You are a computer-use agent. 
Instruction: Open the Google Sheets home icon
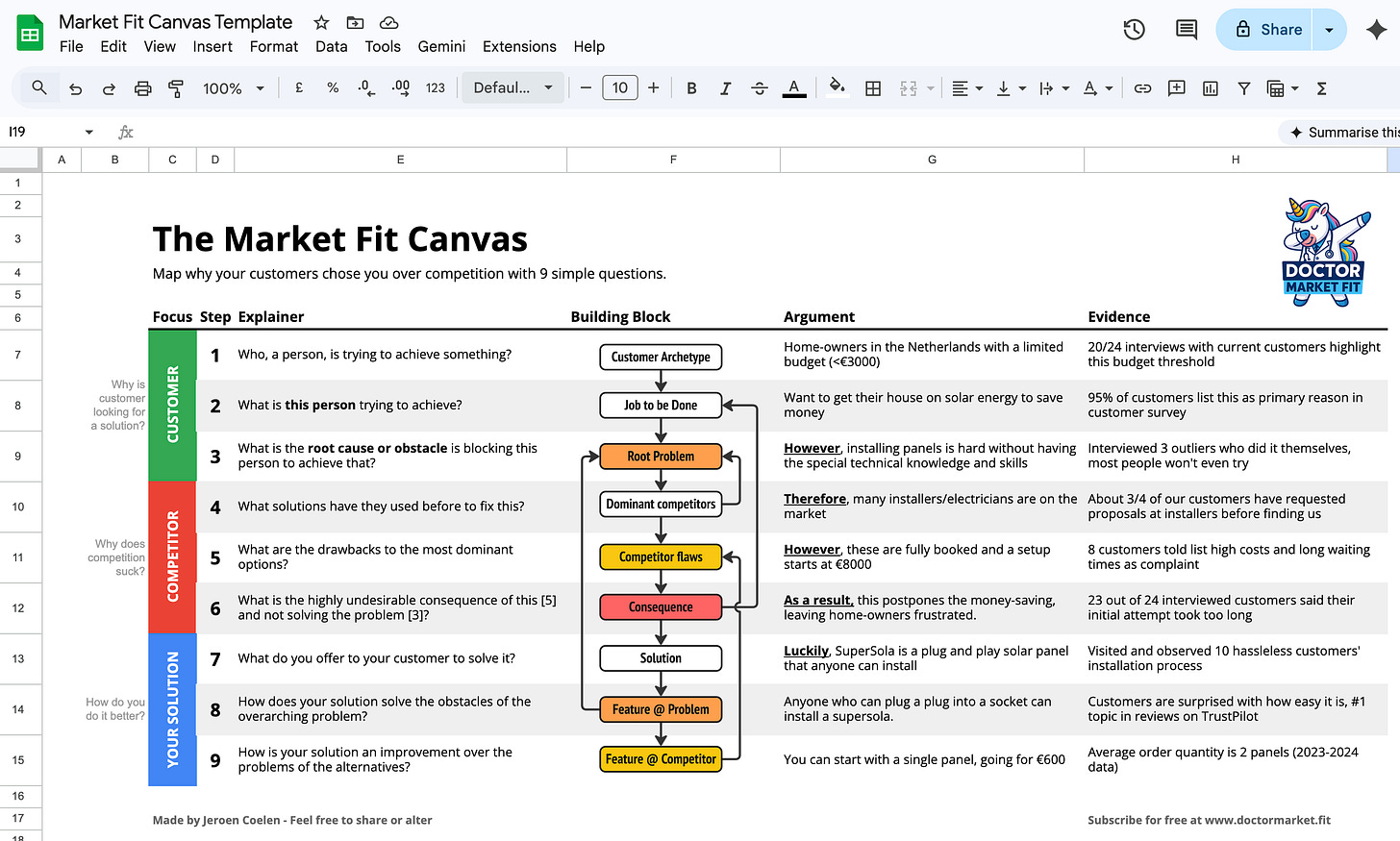pyautogui.click(x=30, y=34)
